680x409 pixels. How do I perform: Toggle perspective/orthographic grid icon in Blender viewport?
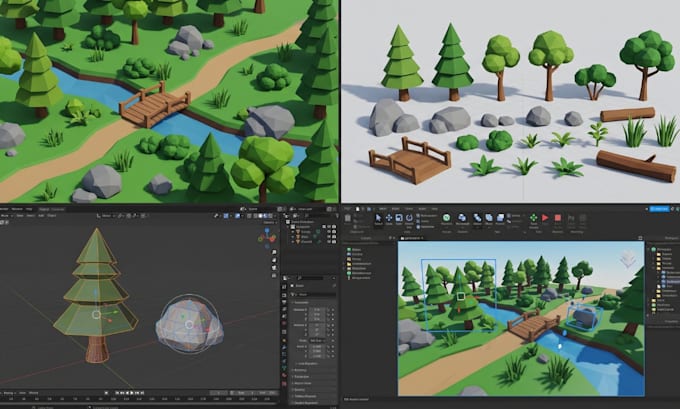[x=274, y=275]
